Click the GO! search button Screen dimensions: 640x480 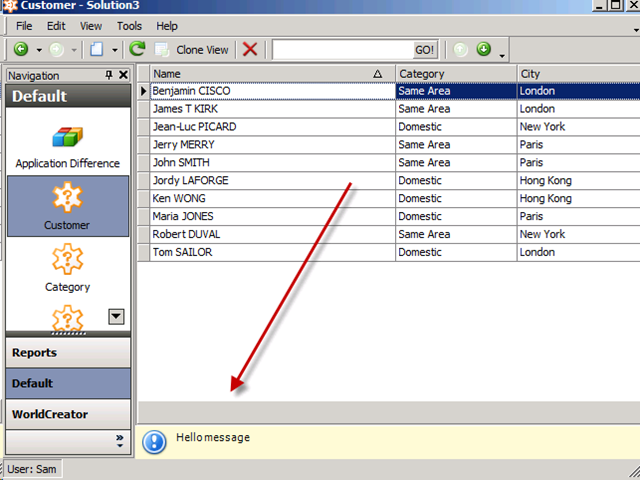pyautogui.click(x=424, y=50)
